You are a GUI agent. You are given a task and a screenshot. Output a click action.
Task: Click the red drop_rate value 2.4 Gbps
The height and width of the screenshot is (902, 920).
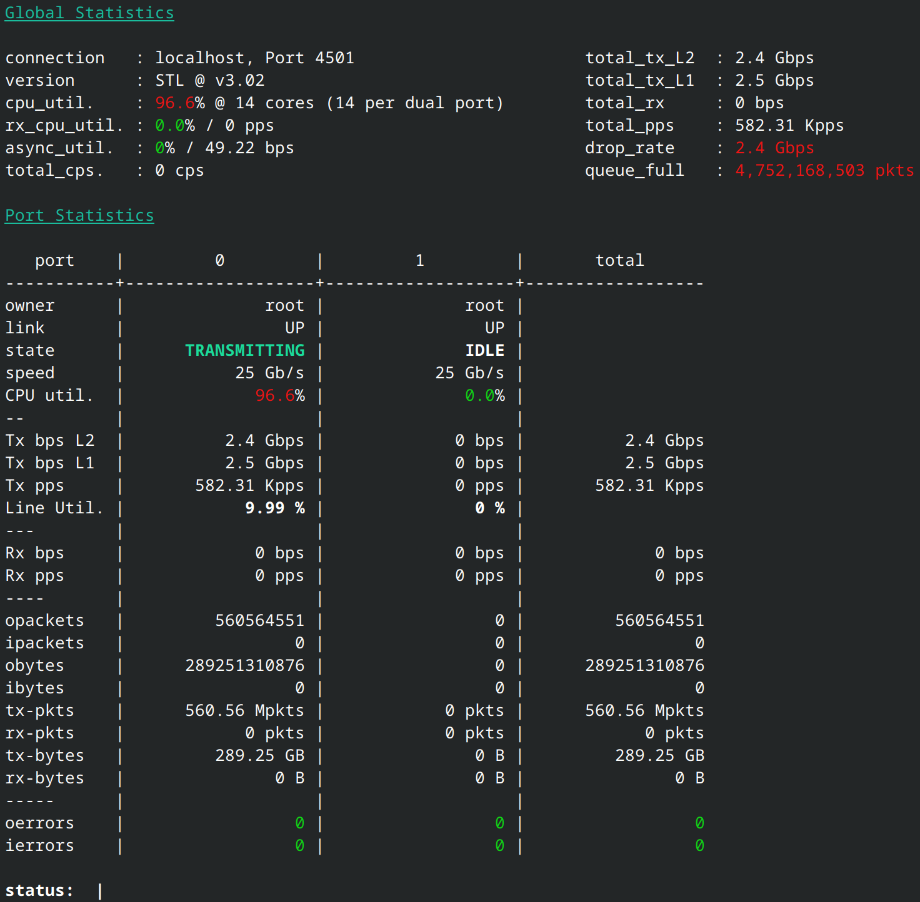coord(774,148)
